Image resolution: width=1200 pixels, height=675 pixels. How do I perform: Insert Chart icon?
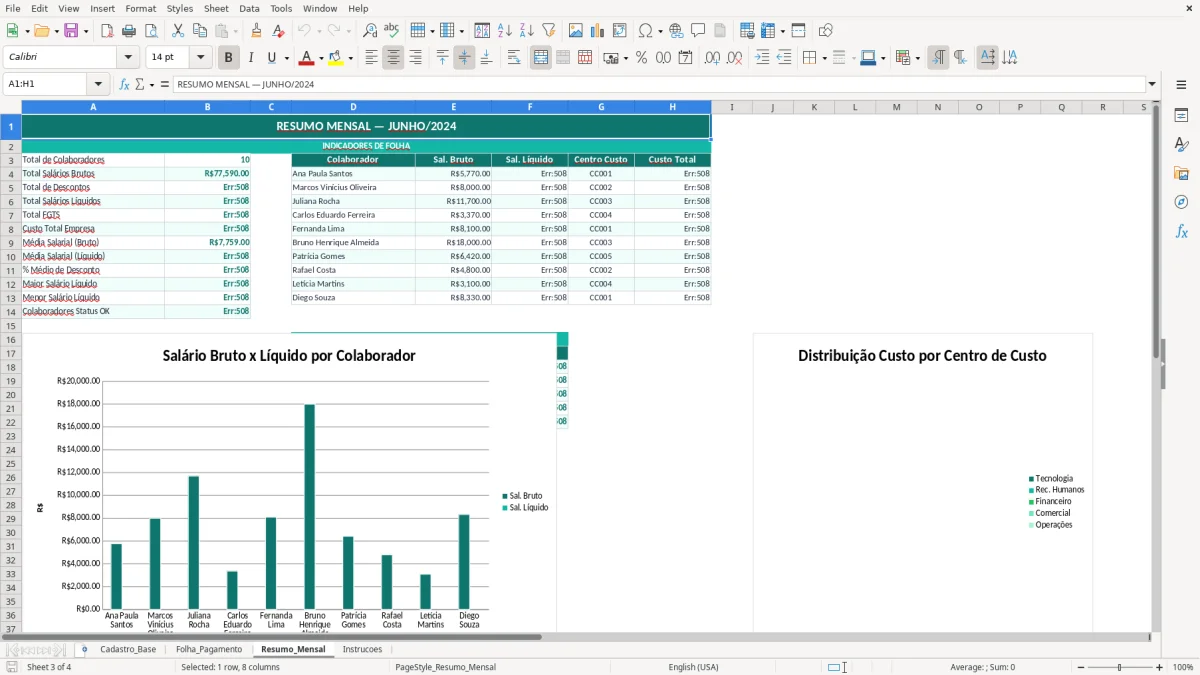click(598, 31)
